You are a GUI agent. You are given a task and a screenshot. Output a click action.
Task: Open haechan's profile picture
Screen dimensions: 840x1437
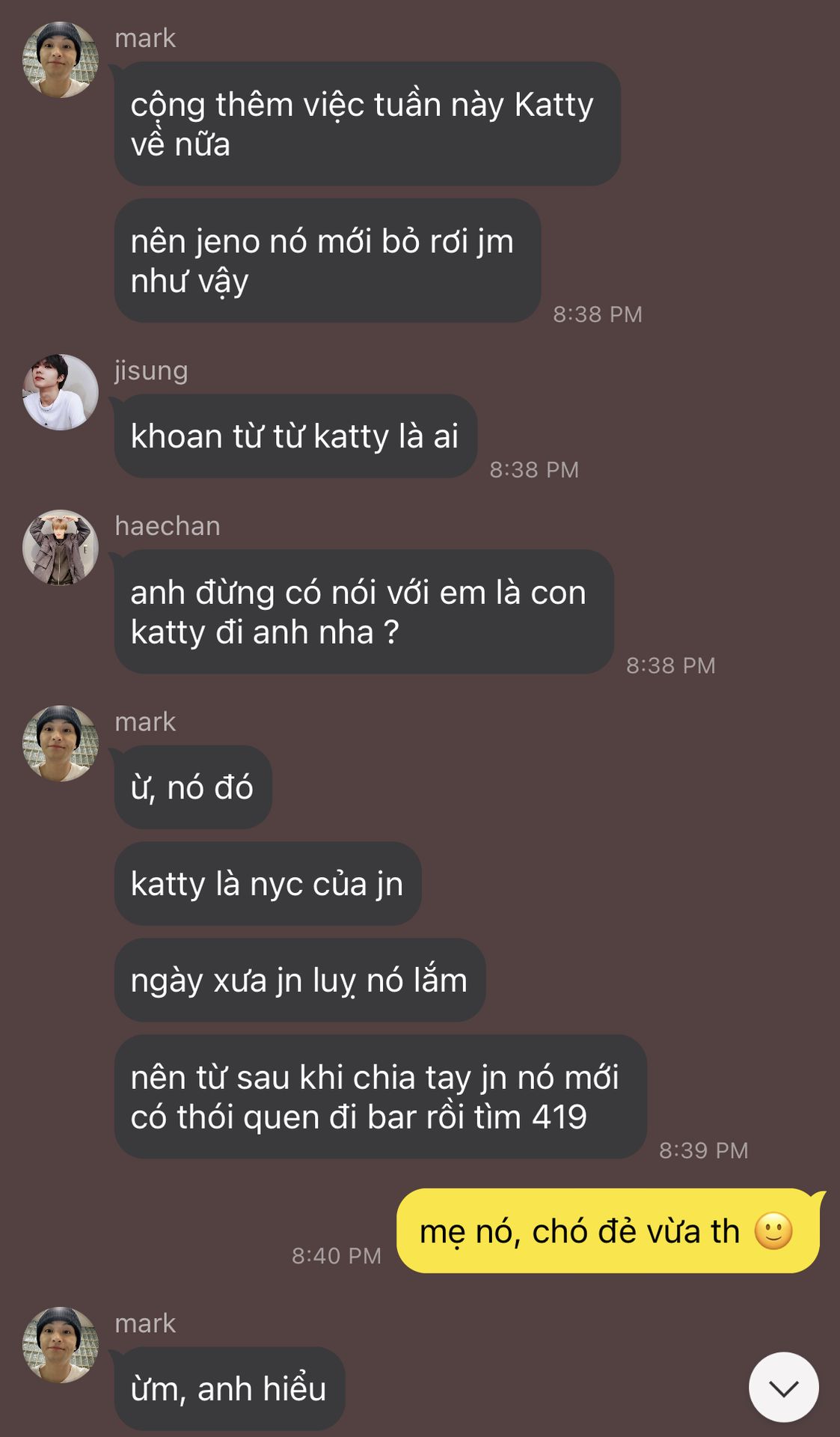(x=61, y=547)
